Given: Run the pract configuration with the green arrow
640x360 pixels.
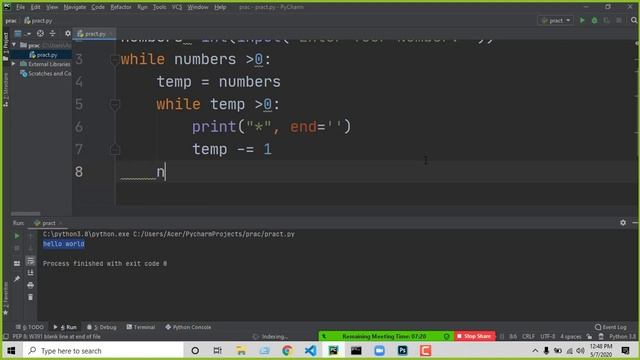Looking at the screenshot, I should (x=582, y=20).
